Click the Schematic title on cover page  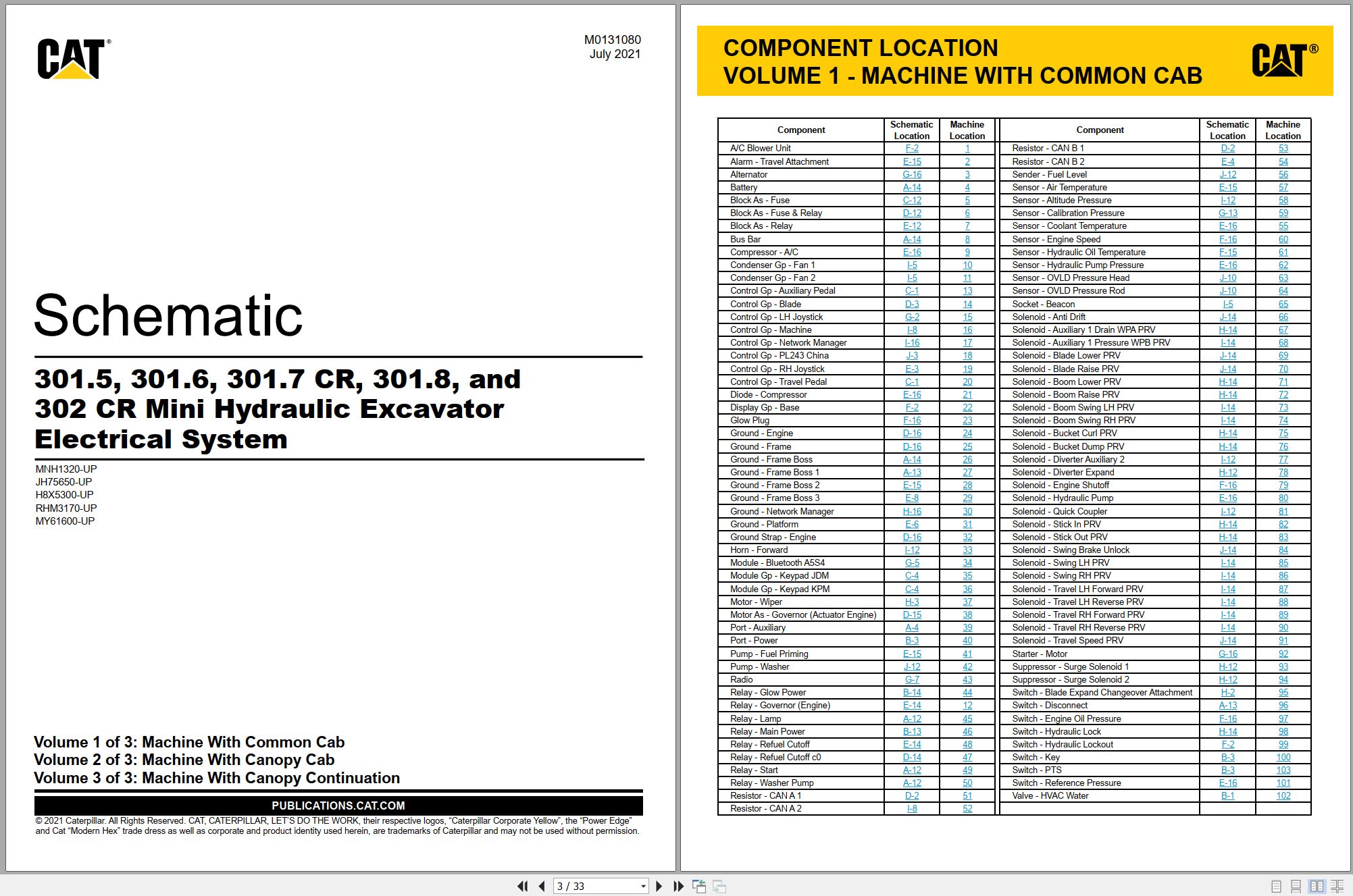click(x=168, y=315)
